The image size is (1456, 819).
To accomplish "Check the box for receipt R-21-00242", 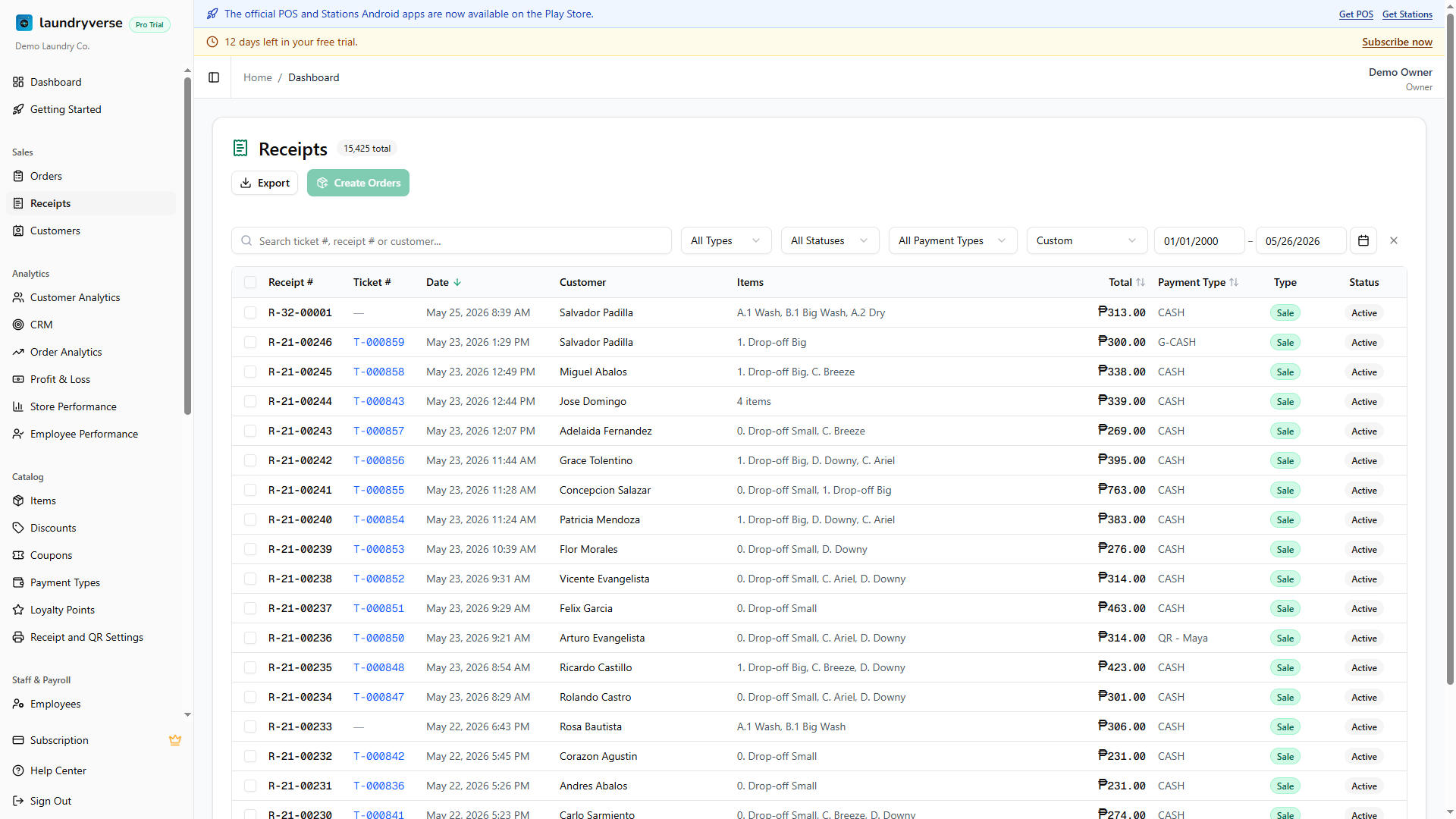I will coord(250,460).
